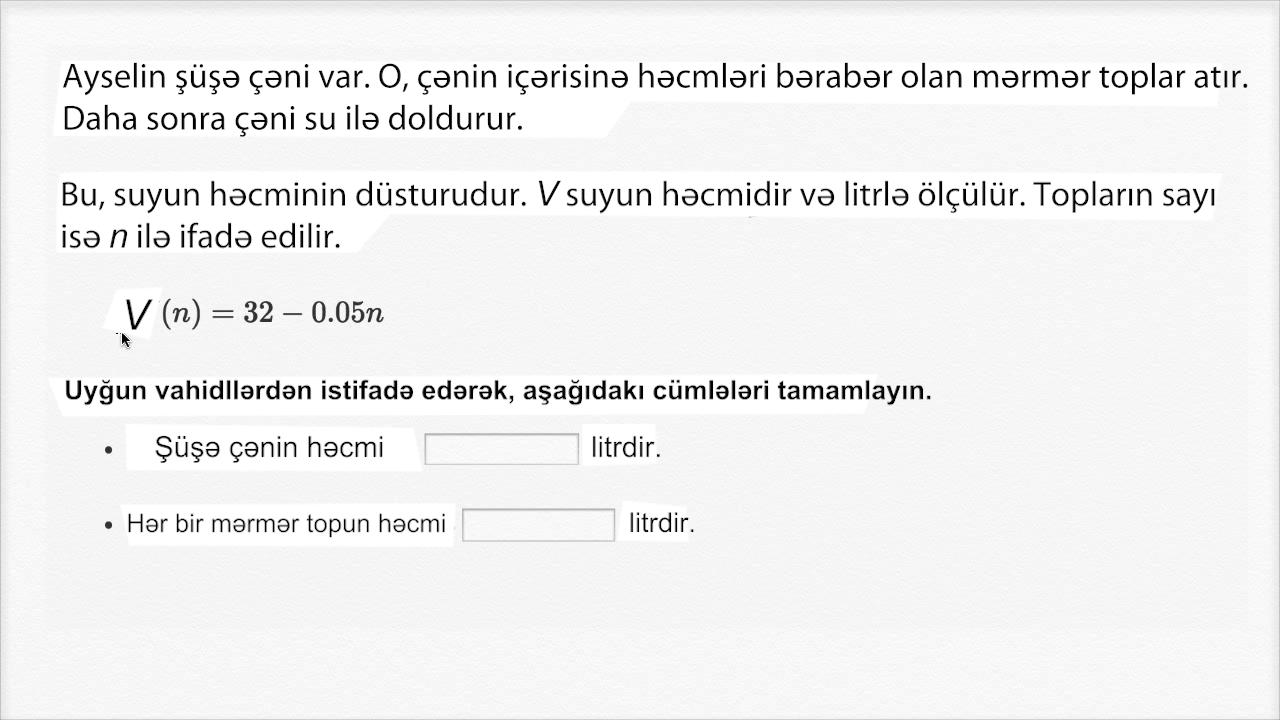Click the large V in the formula
Viewport: 1280px width, 720px height.
(x=137, y=315)
